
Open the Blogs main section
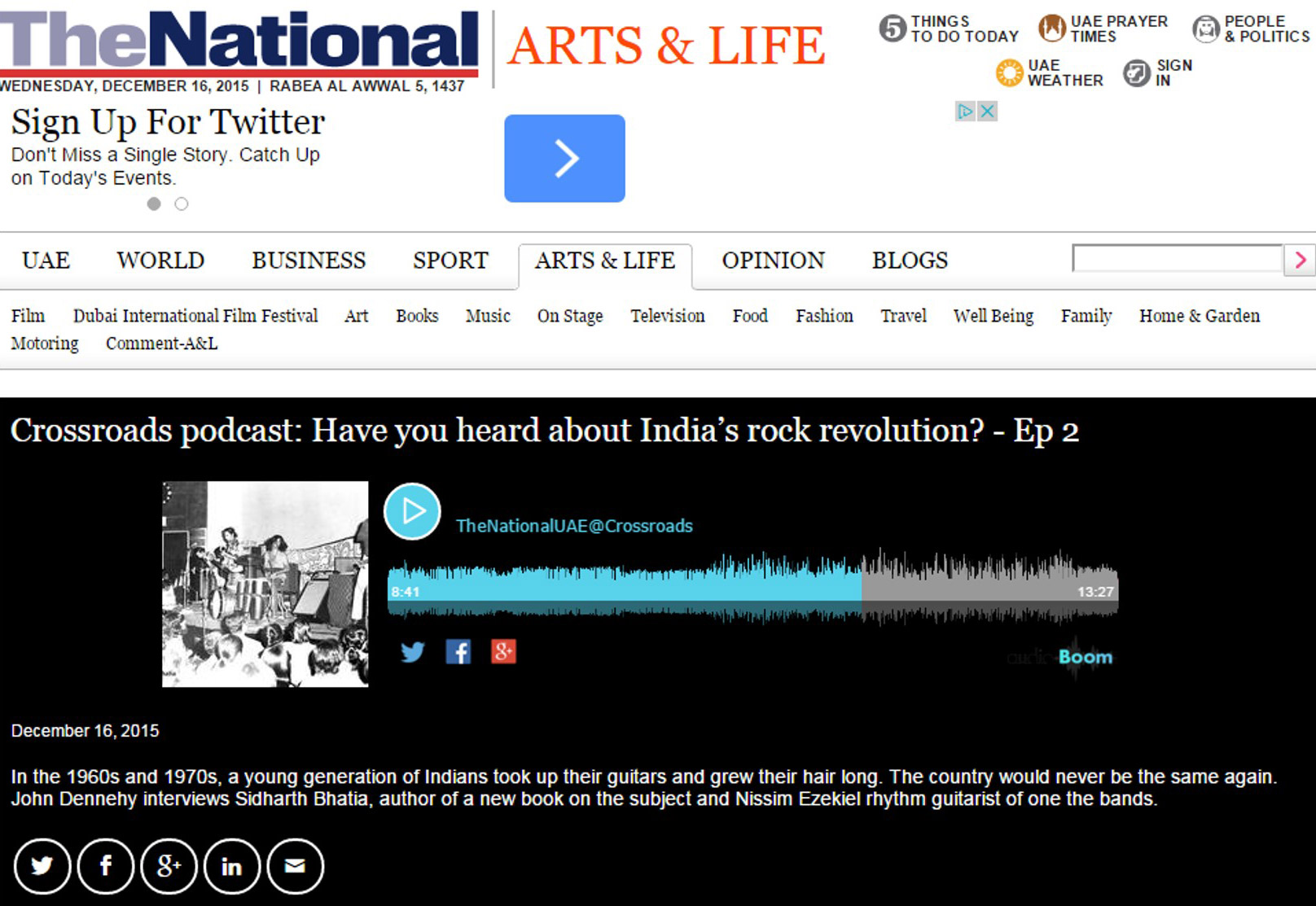[x=910, y=260]
